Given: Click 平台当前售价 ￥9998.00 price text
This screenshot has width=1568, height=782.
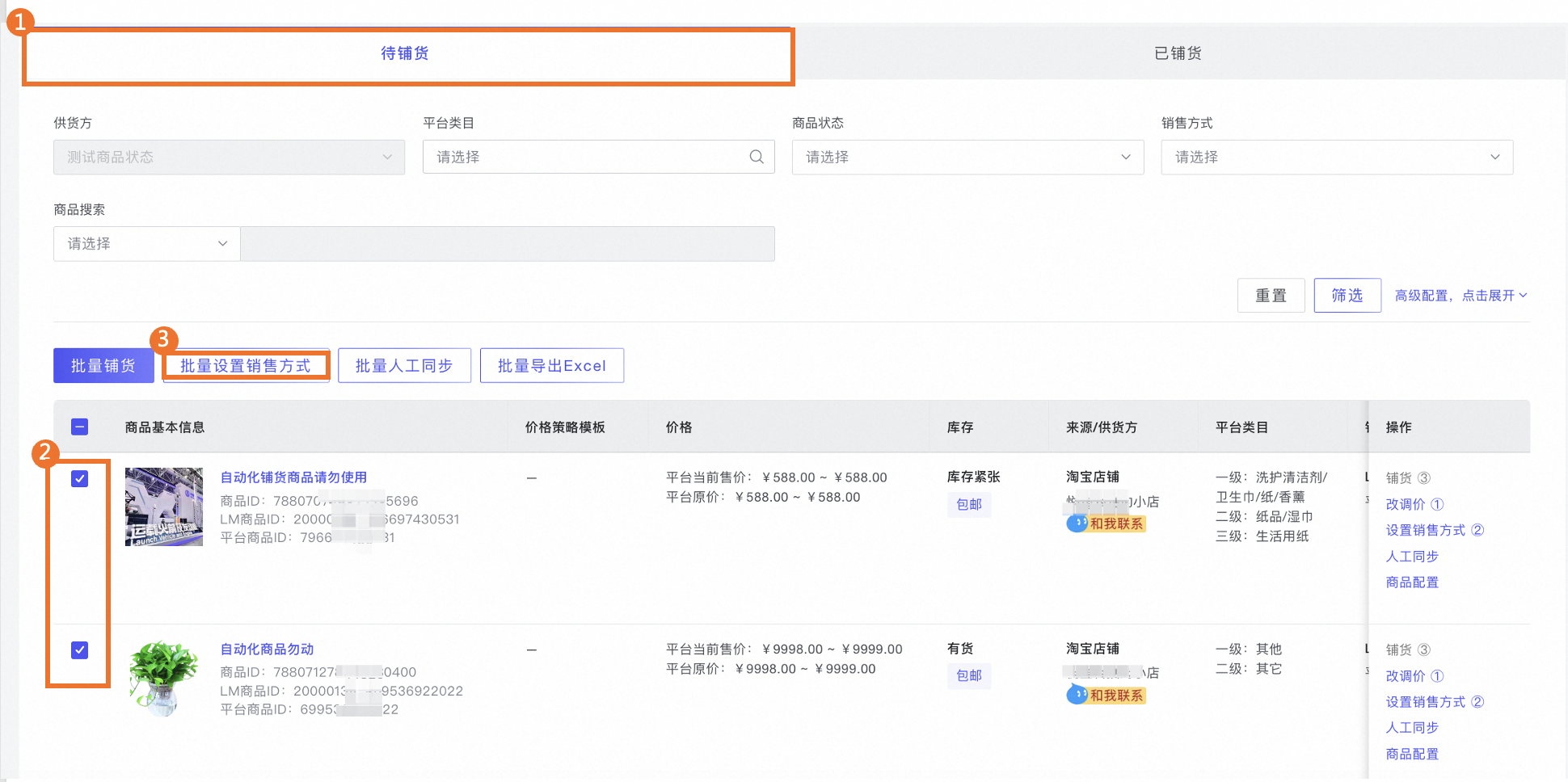Looking at the screenshot, I should click(x=784, y=649).
